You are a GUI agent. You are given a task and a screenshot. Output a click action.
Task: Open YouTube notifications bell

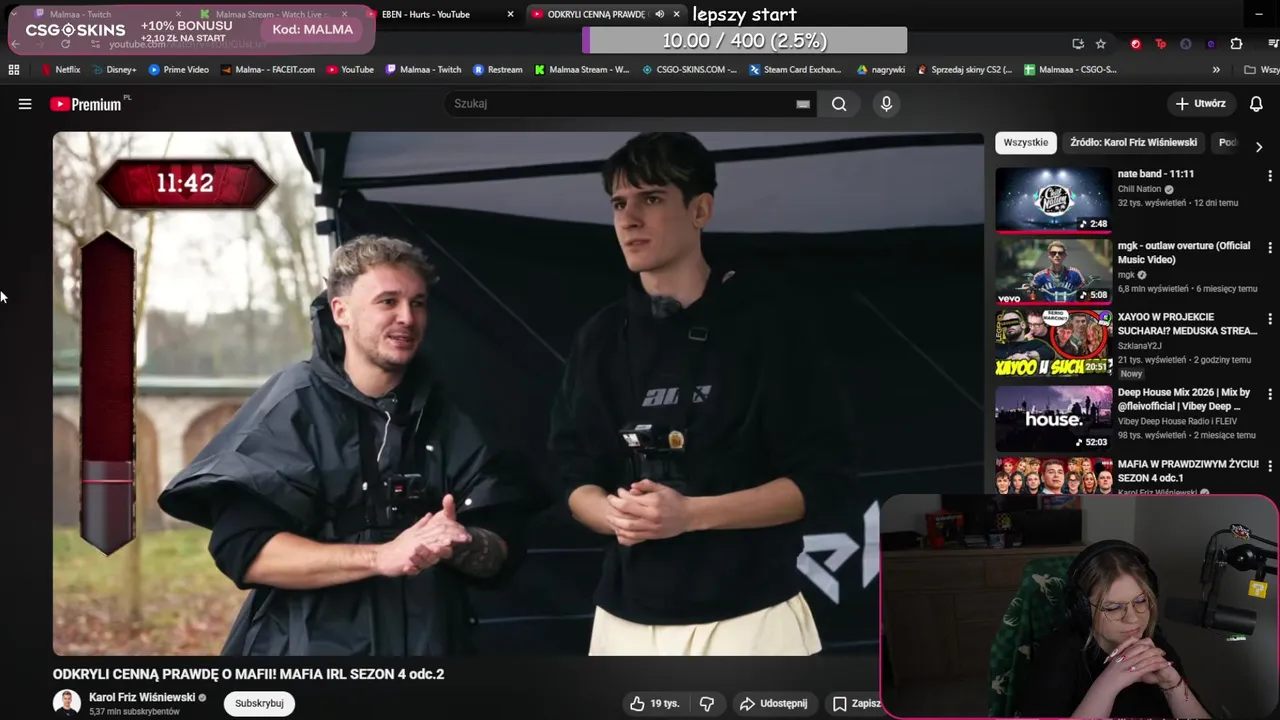tap(1256, 104)
